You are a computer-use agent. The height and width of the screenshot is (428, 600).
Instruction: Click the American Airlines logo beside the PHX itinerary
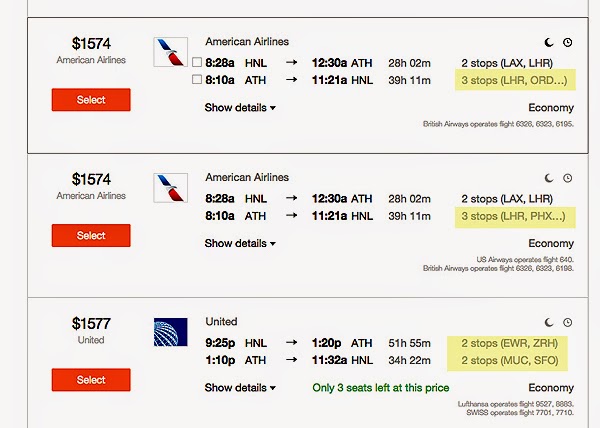(170, 190)
